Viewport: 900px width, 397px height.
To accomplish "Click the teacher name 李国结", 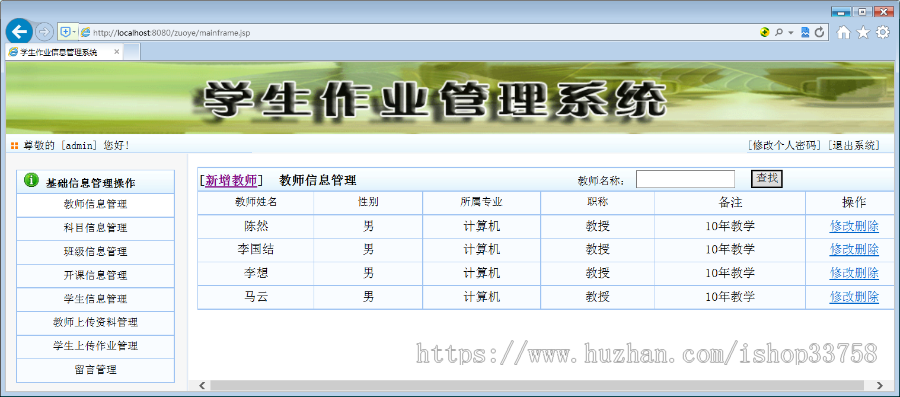I will (255, 250).
